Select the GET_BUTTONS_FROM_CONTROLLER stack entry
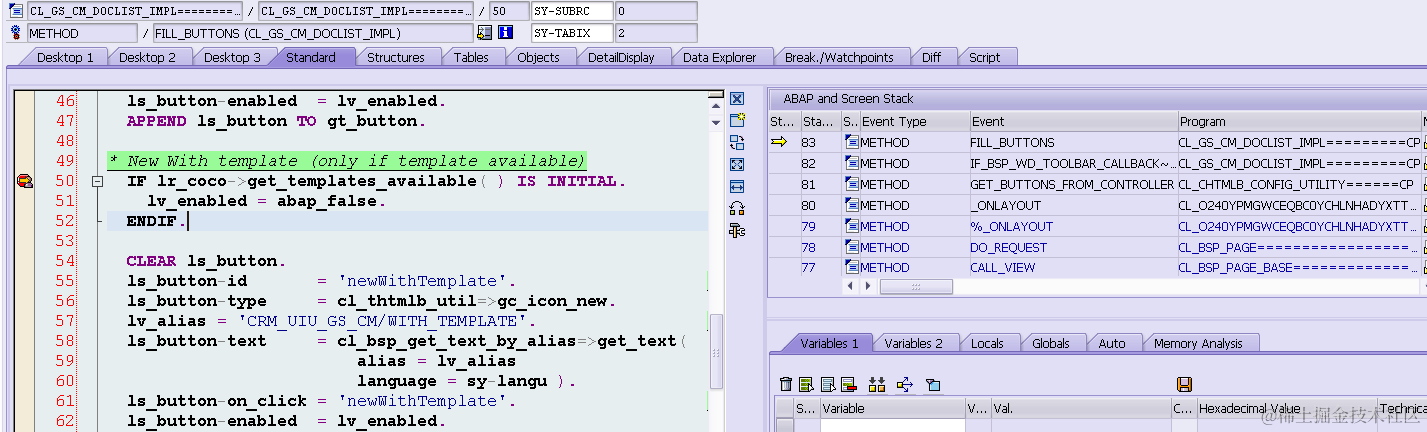This screenshot has width=1427, height=432. coord(1072,184)
